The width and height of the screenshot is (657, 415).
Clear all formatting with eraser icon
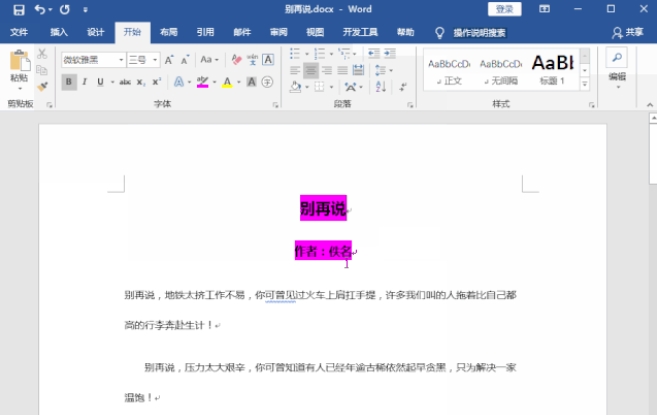point(236,60)
